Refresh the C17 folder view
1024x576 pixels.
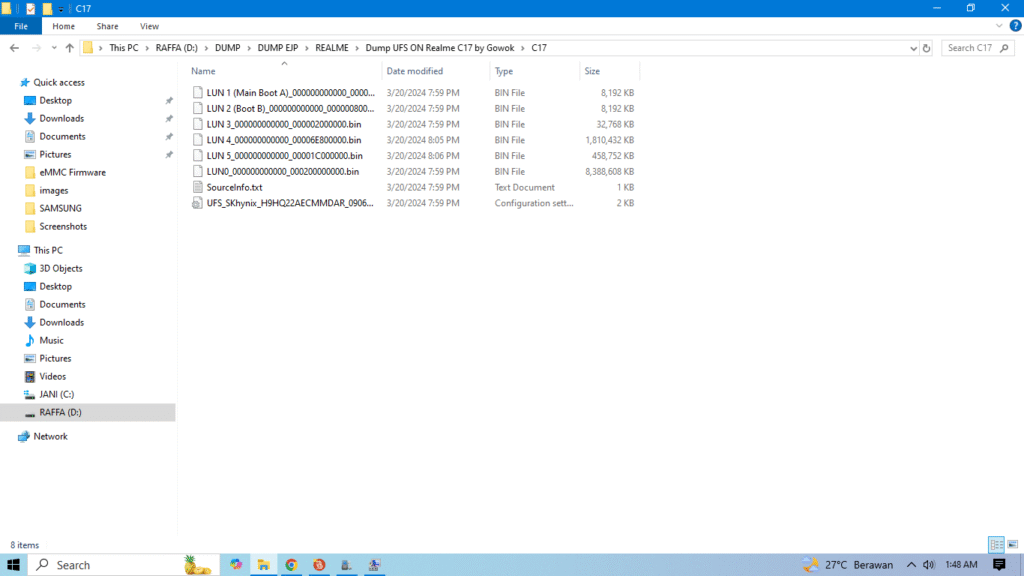(x=926, y=48)
